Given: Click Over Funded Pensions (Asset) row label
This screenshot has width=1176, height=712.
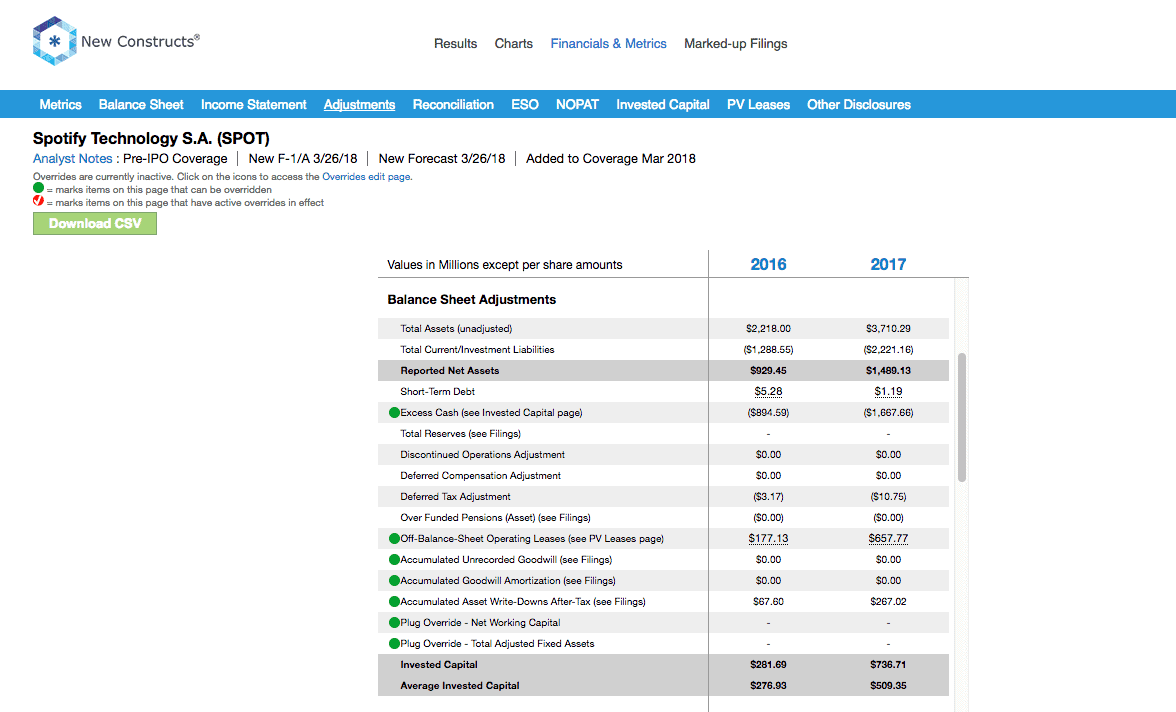Looking at the screenshot, I should [x=495, y=518].
